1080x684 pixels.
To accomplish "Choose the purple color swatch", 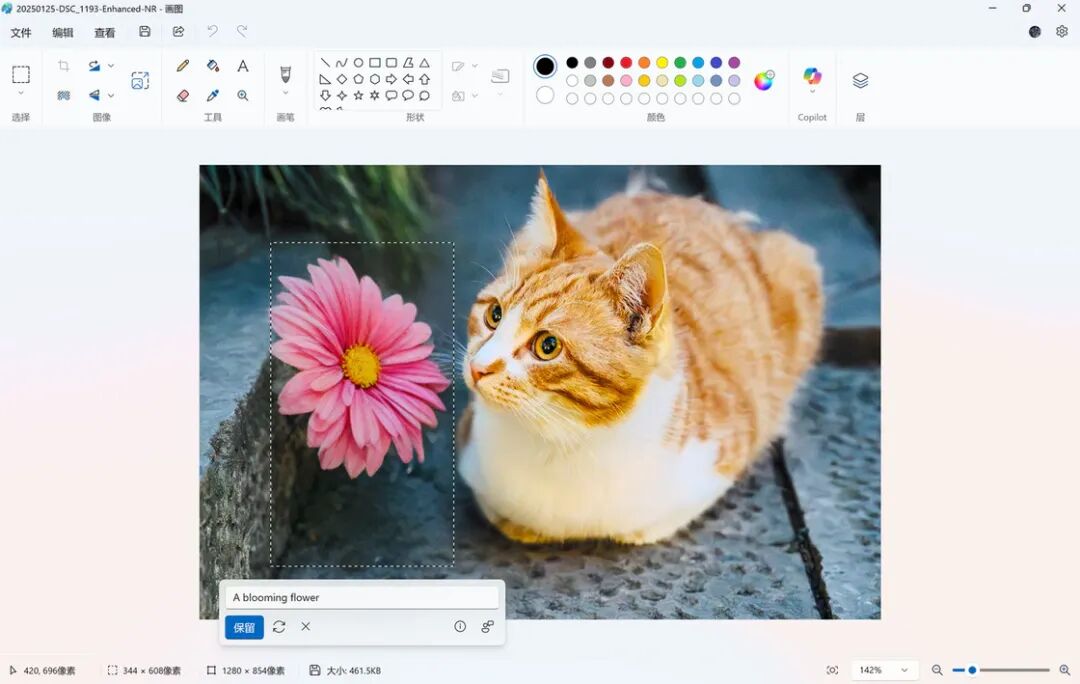I will [x=734, y=63].
